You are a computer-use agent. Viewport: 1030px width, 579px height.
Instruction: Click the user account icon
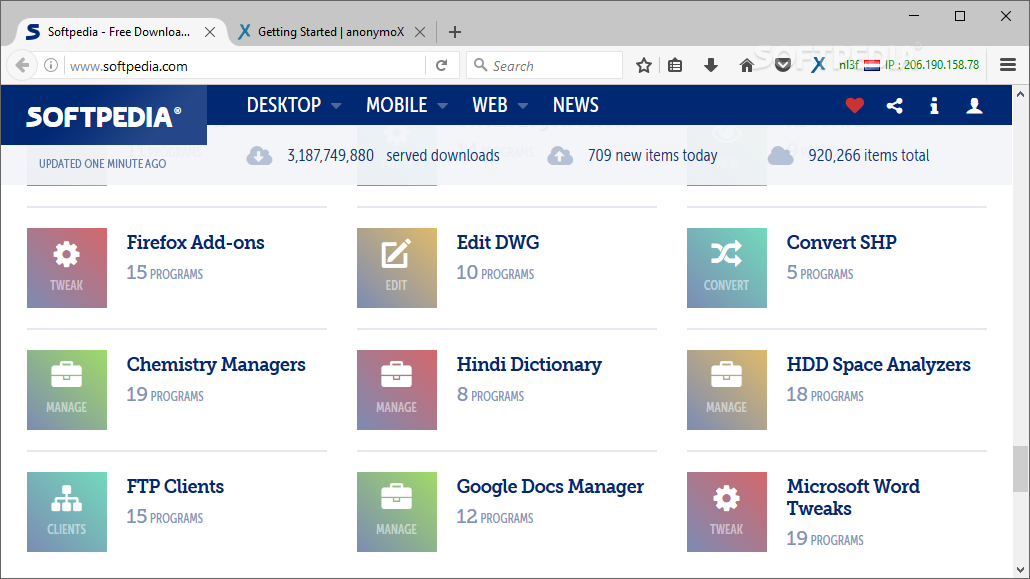(974, 105)
